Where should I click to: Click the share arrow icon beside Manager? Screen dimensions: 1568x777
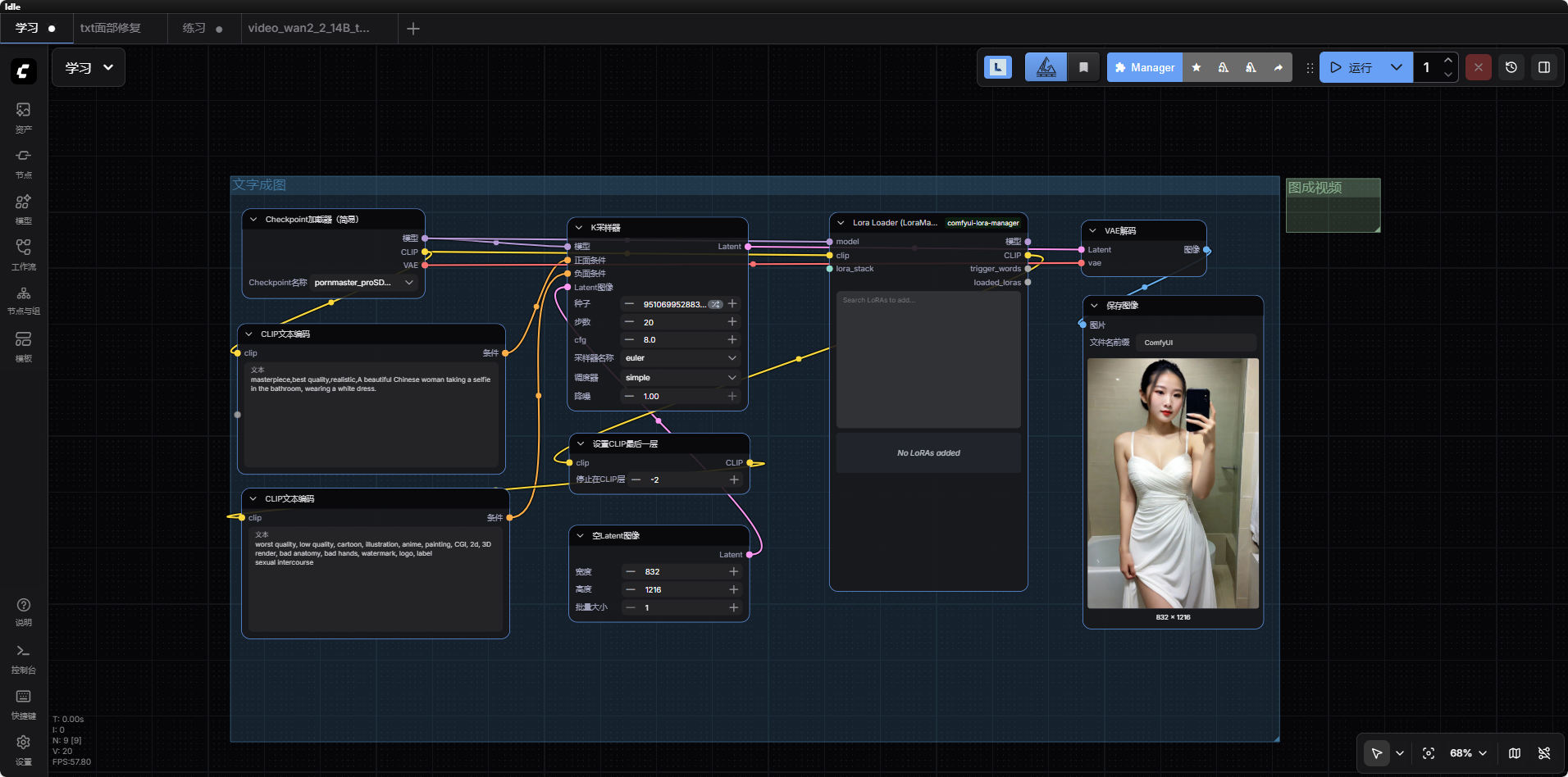coord(1278,67)
